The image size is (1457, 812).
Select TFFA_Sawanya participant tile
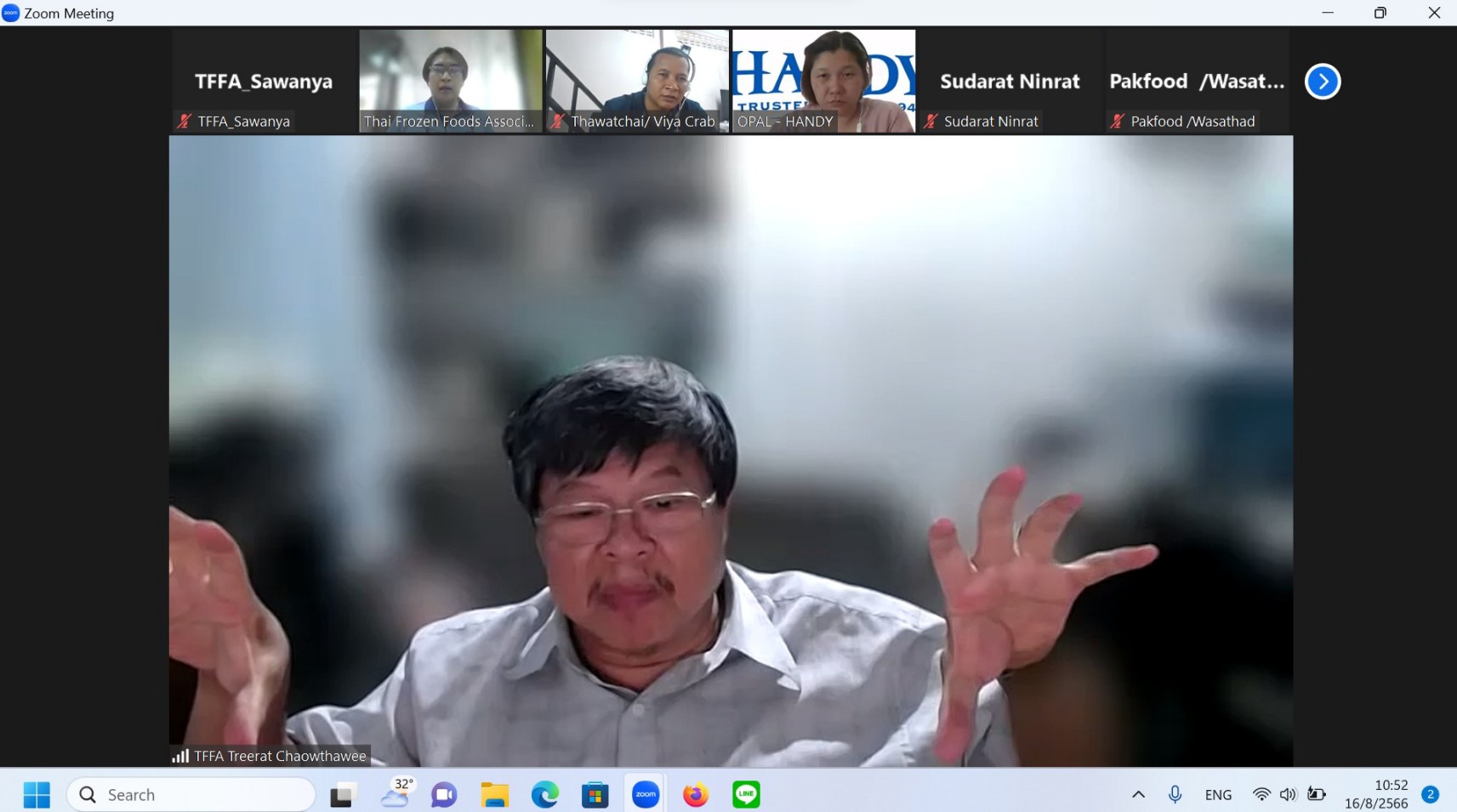263,82
